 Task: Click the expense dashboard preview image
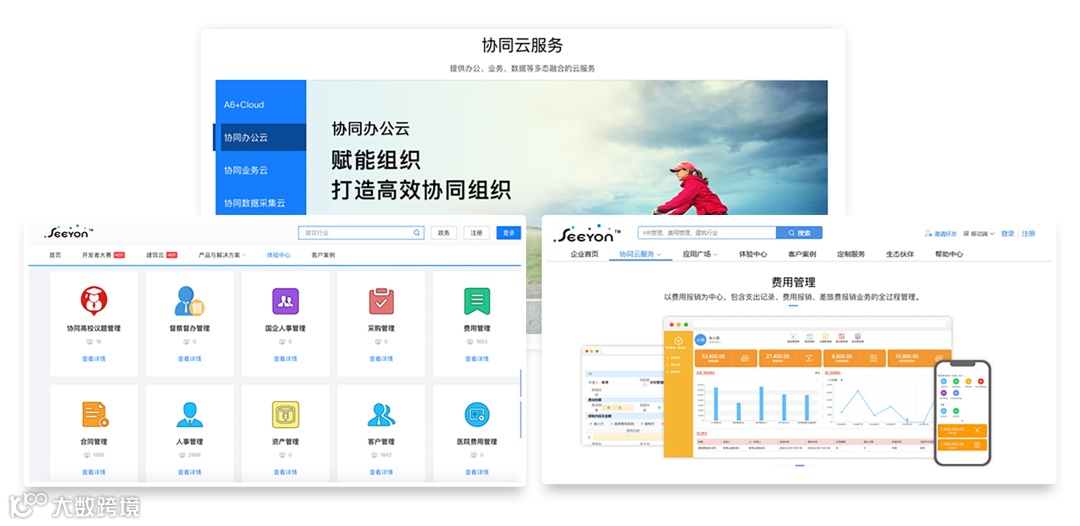807,387
